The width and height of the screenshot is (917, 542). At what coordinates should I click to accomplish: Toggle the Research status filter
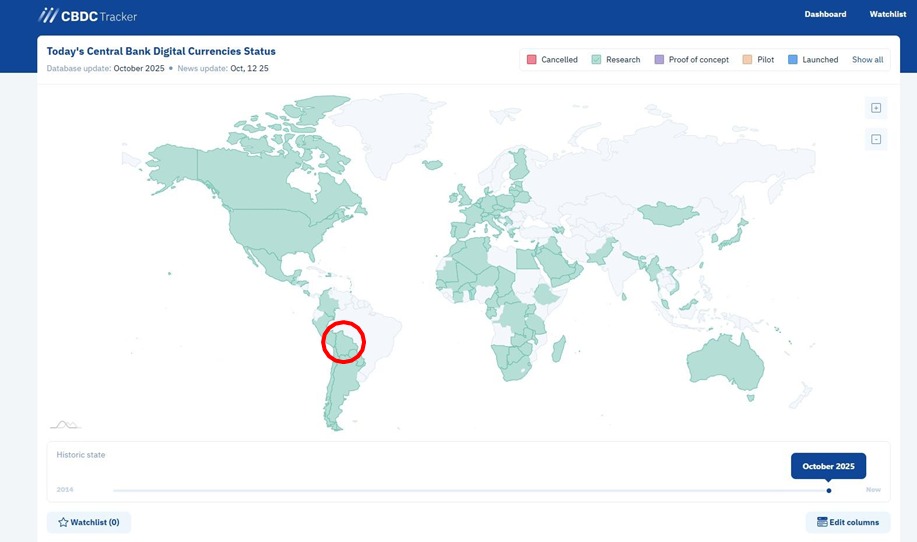tap(616, 60)
